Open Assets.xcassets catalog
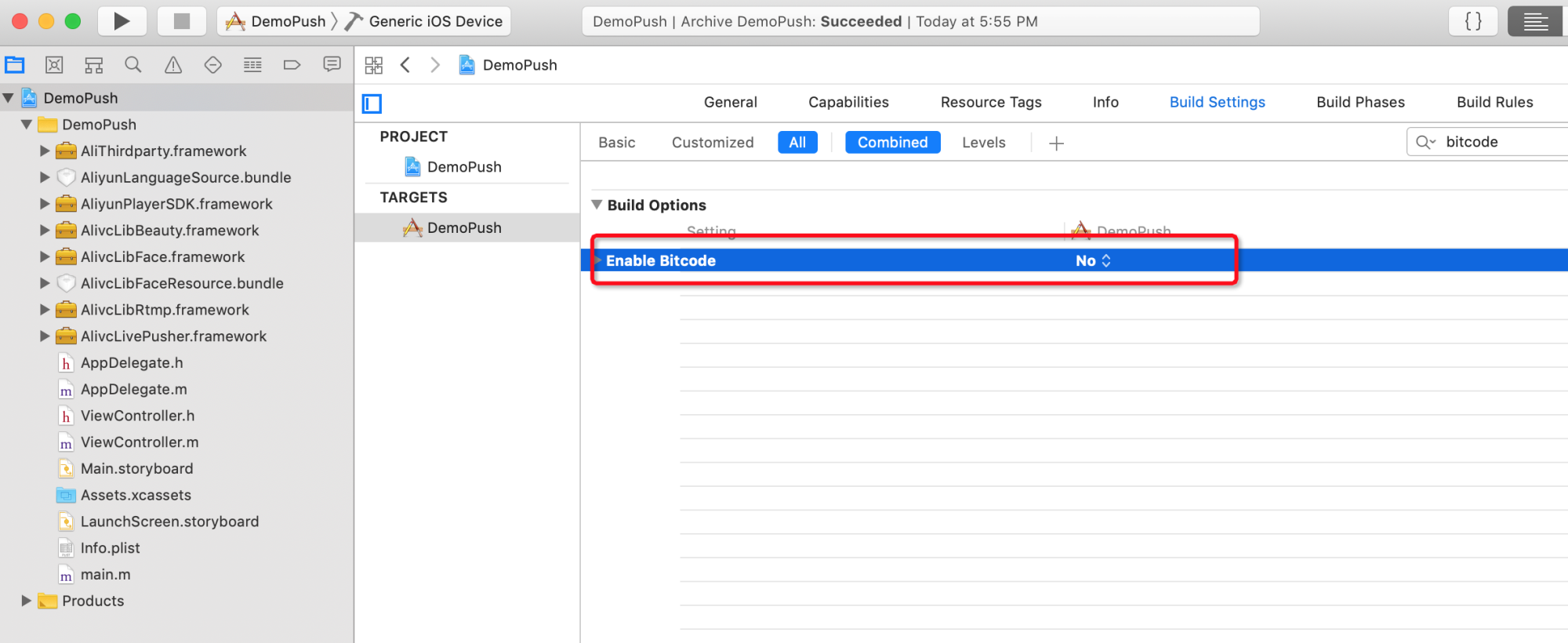 click(x=136, y=495)
